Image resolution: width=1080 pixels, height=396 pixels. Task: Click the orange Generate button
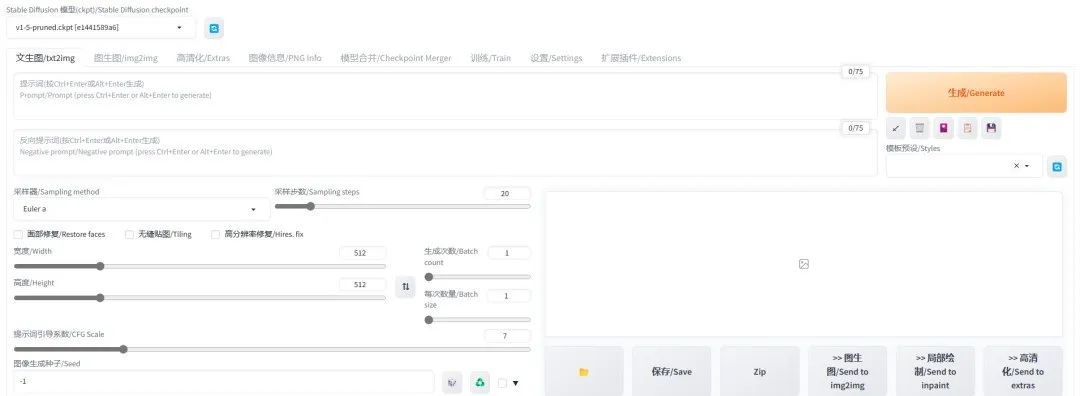pyautogui.click(x=976, y=92)
